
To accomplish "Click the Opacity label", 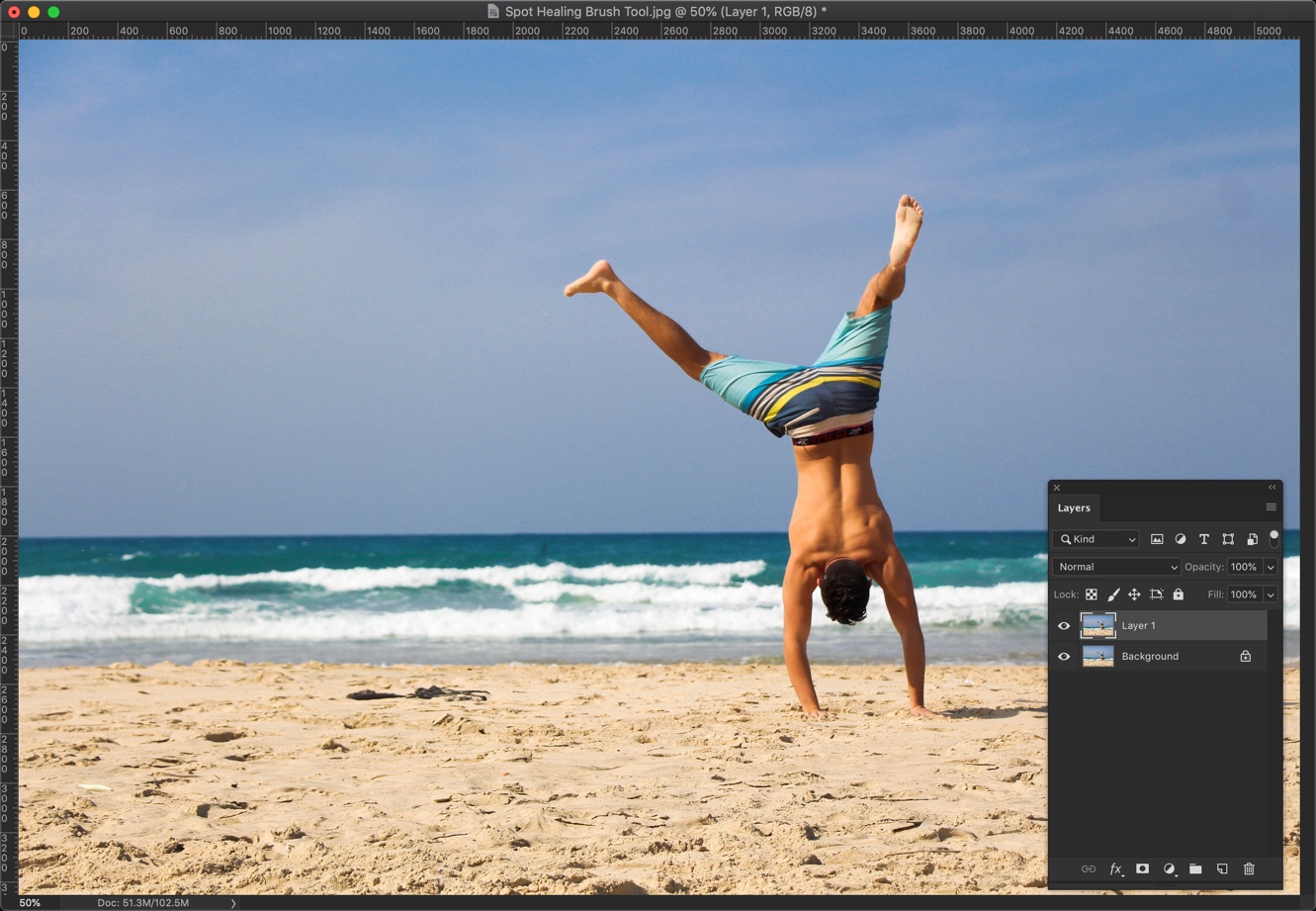I will [1204, 567].
